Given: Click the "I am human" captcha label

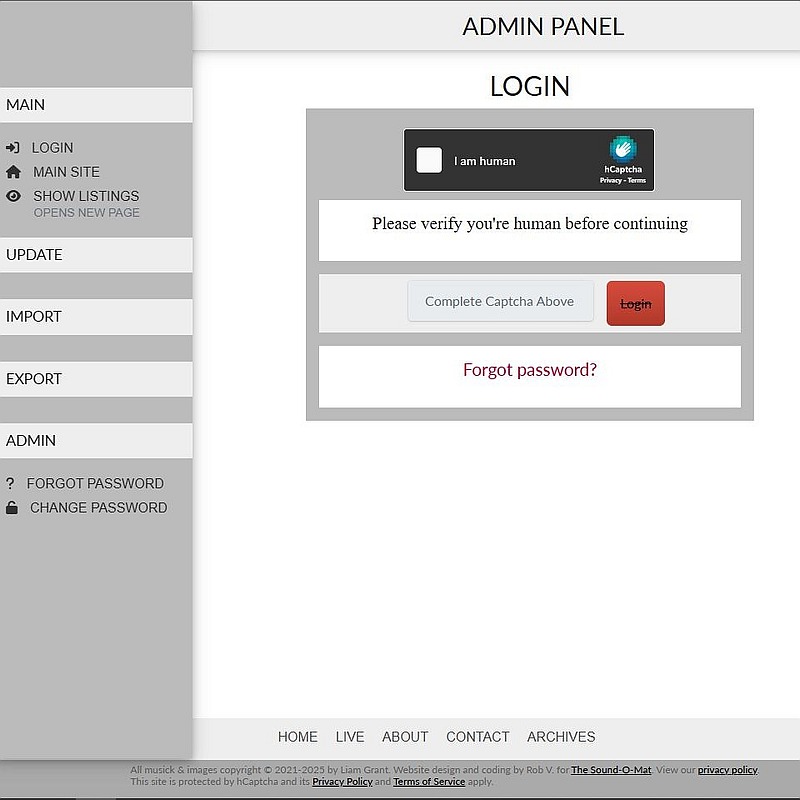Looking at the screenshot, I should 485,161.
